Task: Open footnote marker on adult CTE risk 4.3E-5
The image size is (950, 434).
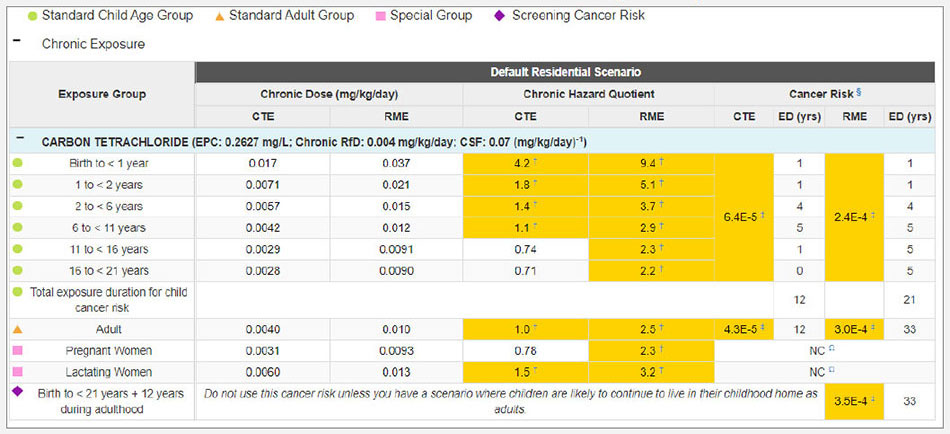Action: tap(762, 328)
